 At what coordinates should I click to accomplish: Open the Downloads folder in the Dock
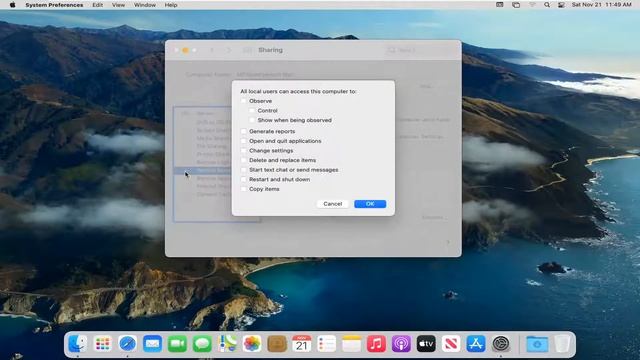click(537, 344)
